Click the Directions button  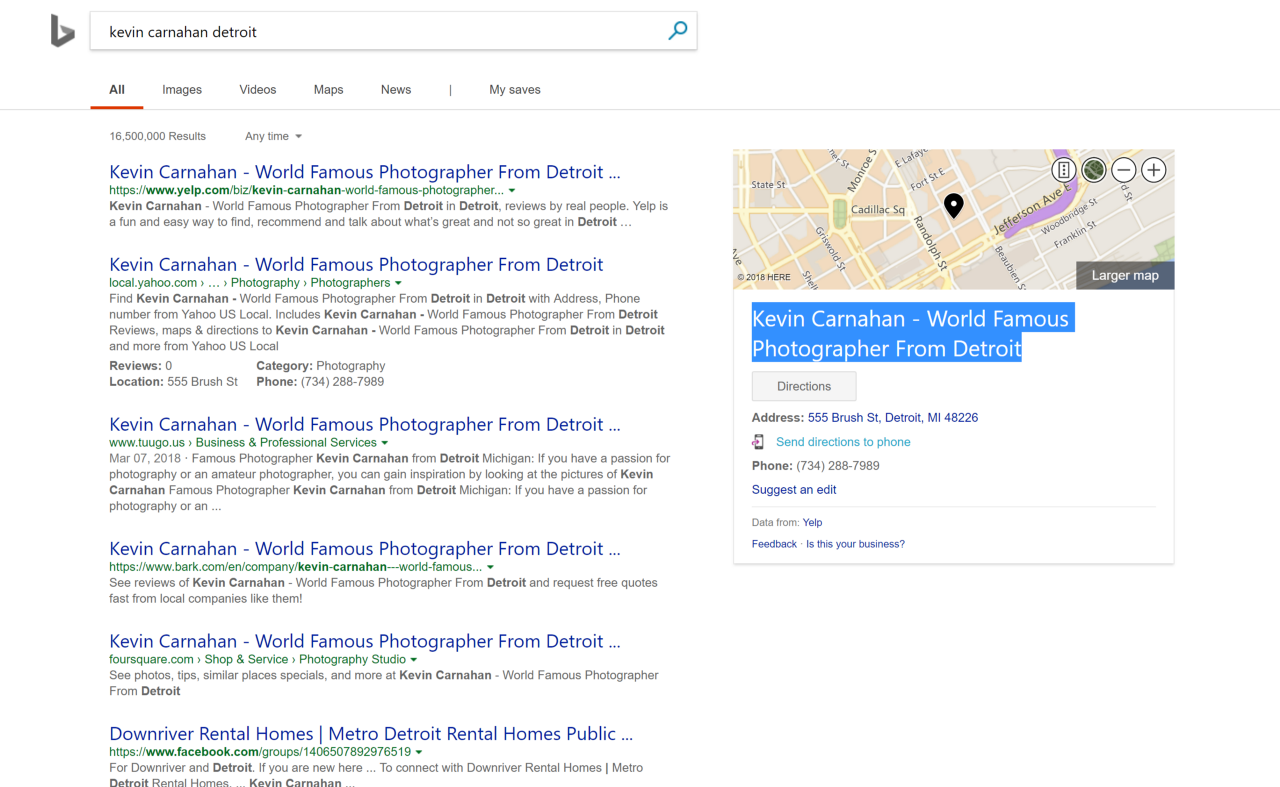804,386
